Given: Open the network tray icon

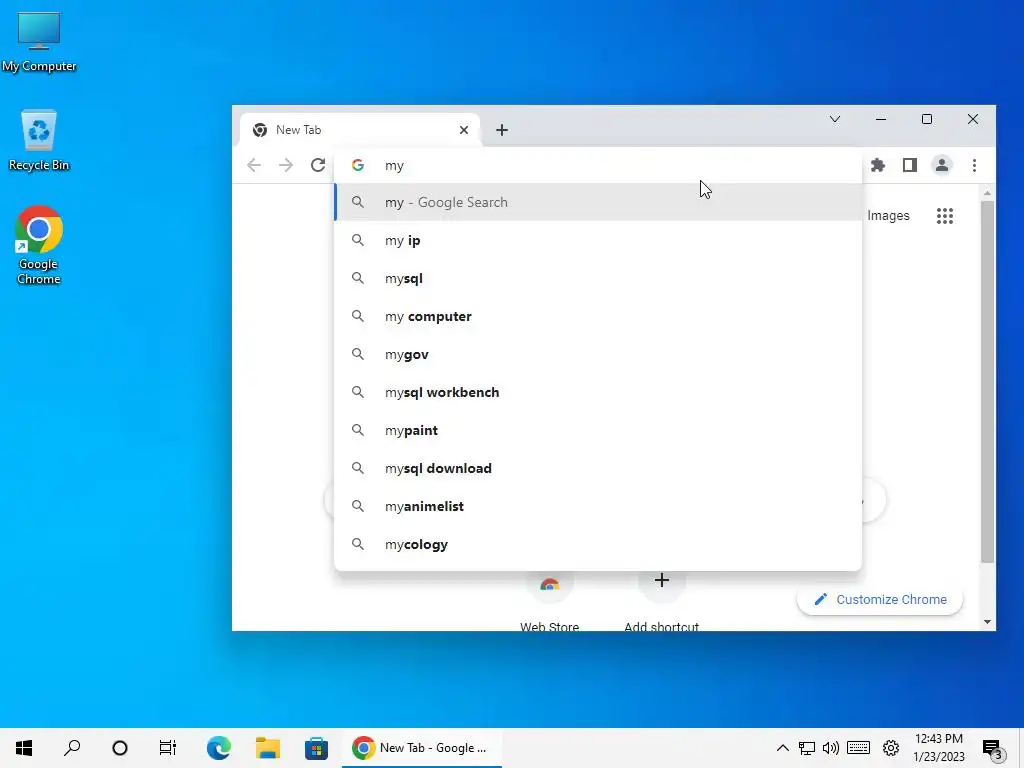Looking at the screenshot, I should coord(807,748).
